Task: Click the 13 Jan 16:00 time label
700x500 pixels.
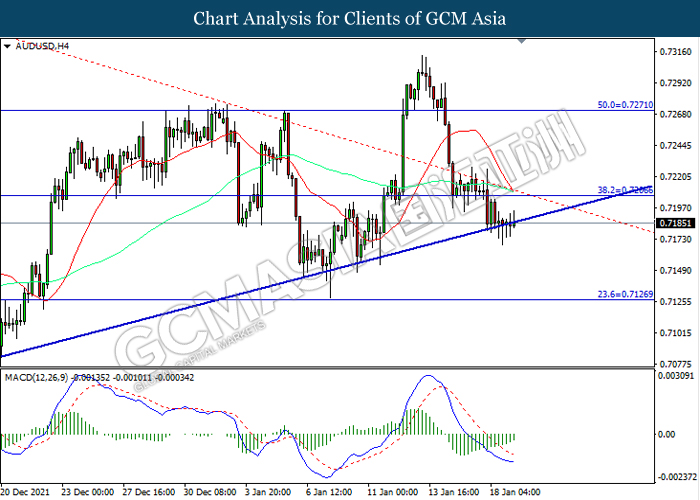Action: (x=454, y=492)
